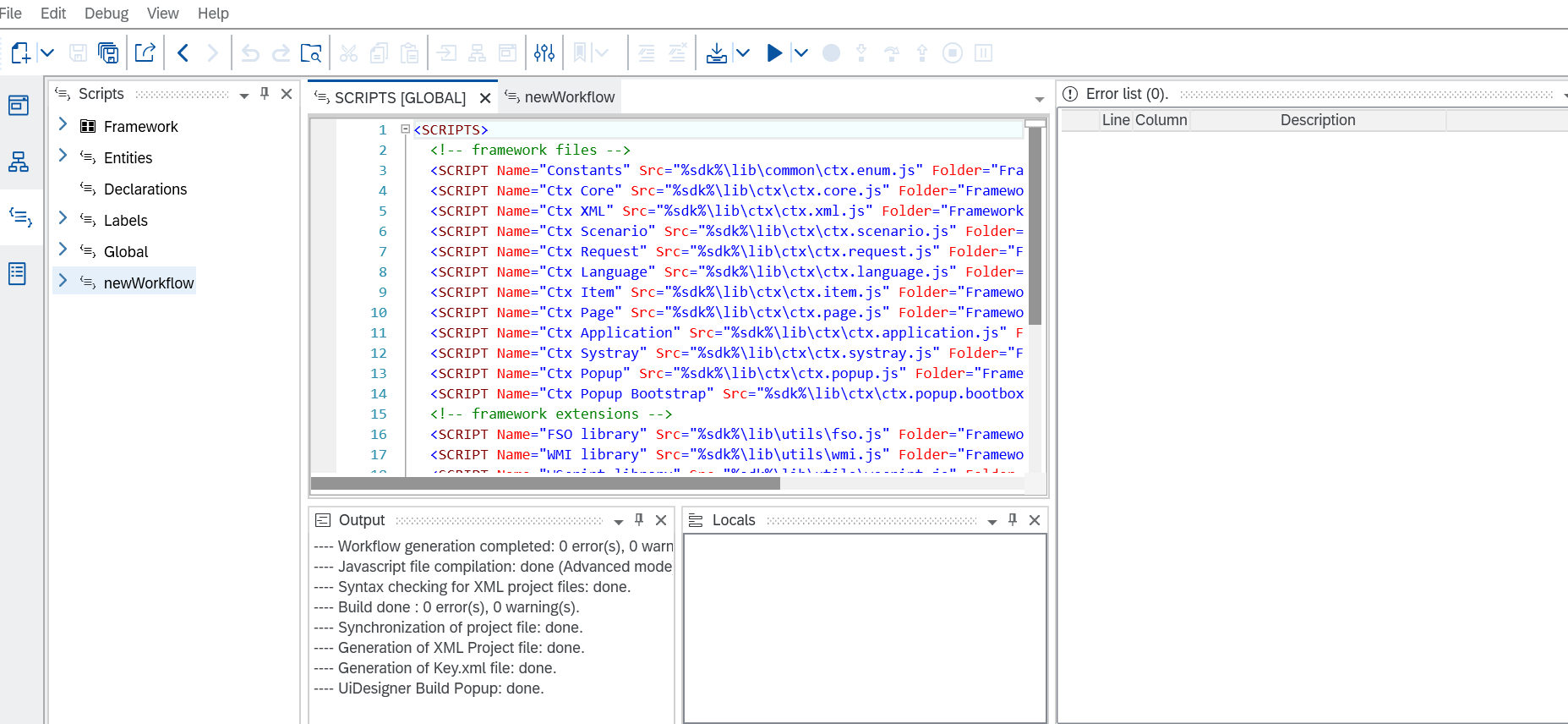
Task: Pin the Scripts panel
Action: tap(265, 94)
